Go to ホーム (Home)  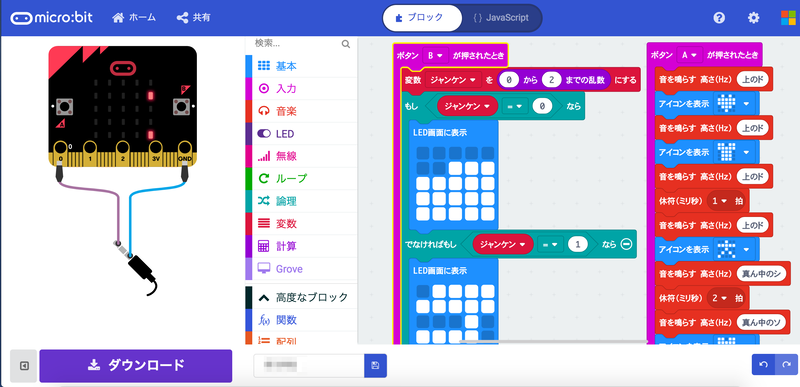(x=134, y=18)
